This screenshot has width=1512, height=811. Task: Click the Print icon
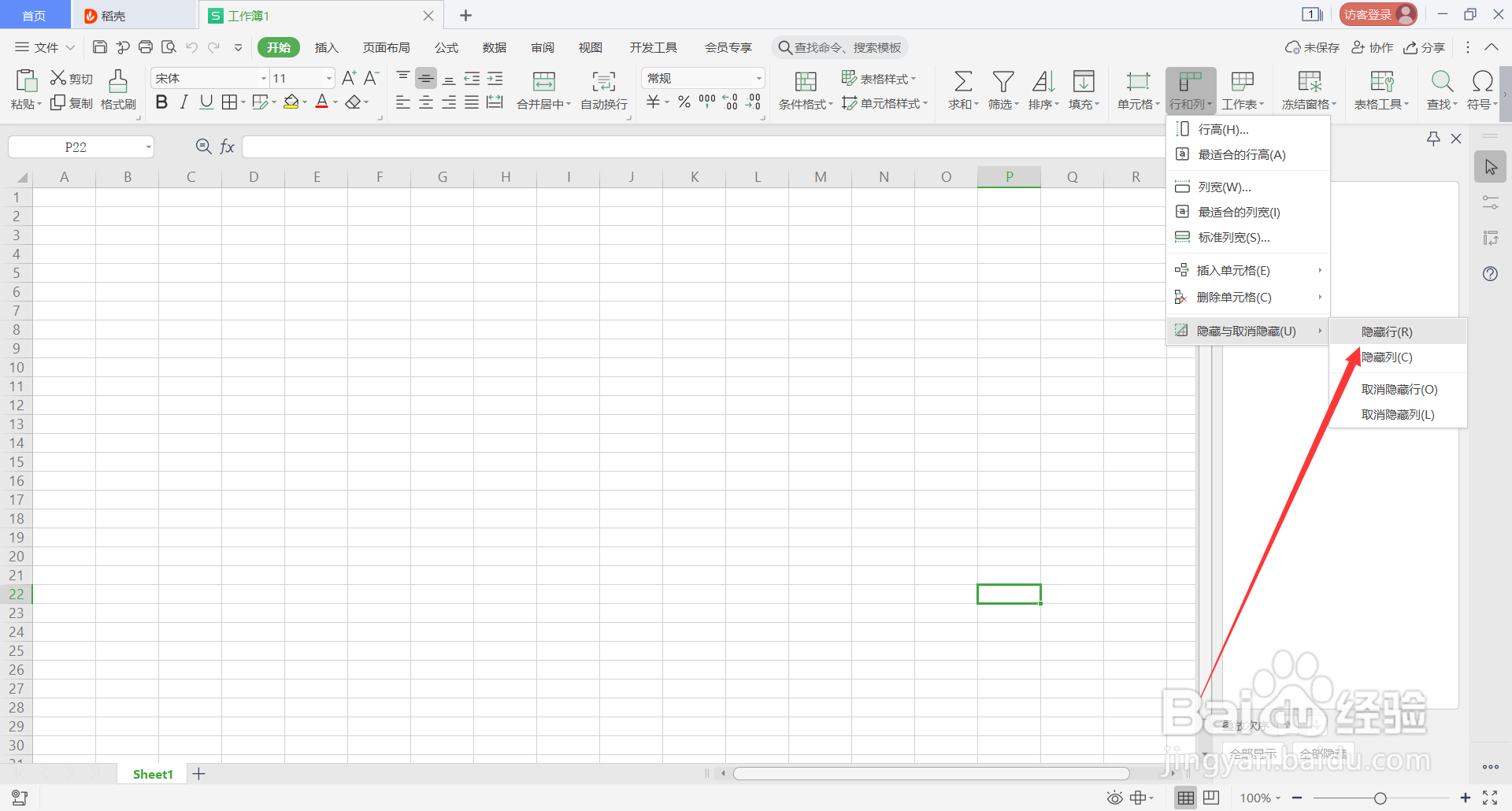coord(146,47)
